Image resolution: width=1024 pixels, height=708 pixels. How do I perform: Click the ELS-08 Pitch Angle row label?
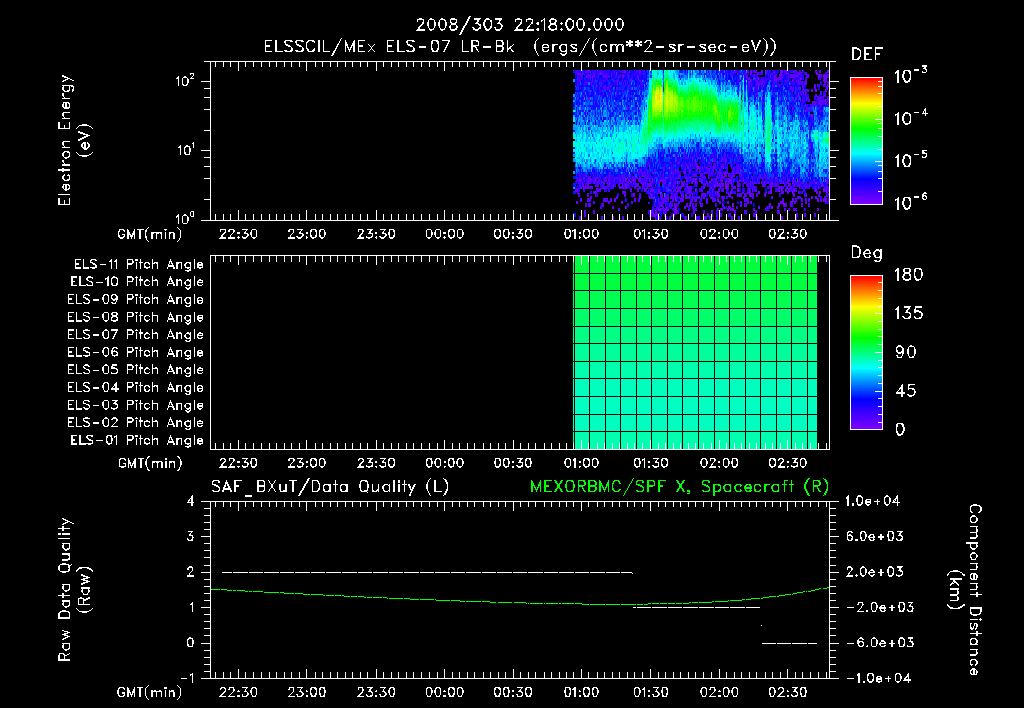[x=135, y=317]
